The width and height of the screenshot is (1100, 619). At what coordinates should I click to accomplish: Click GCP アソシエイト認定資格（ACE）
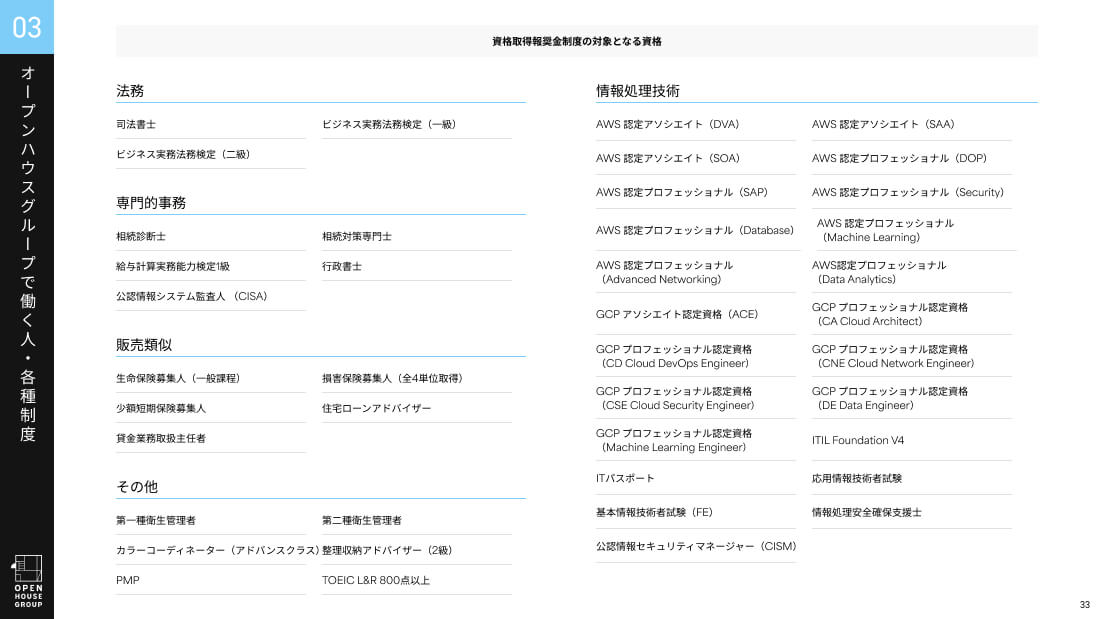(677, 314)
